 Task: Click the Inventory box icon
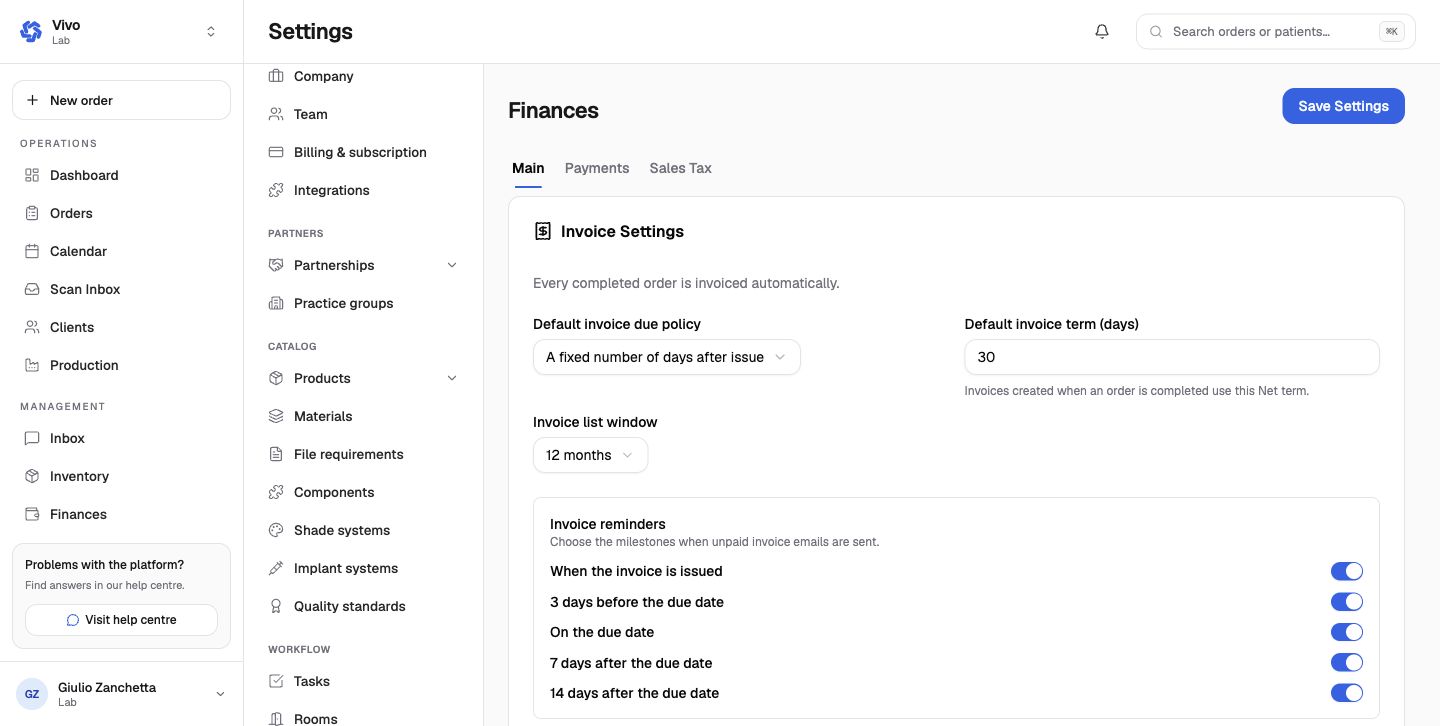32,476
